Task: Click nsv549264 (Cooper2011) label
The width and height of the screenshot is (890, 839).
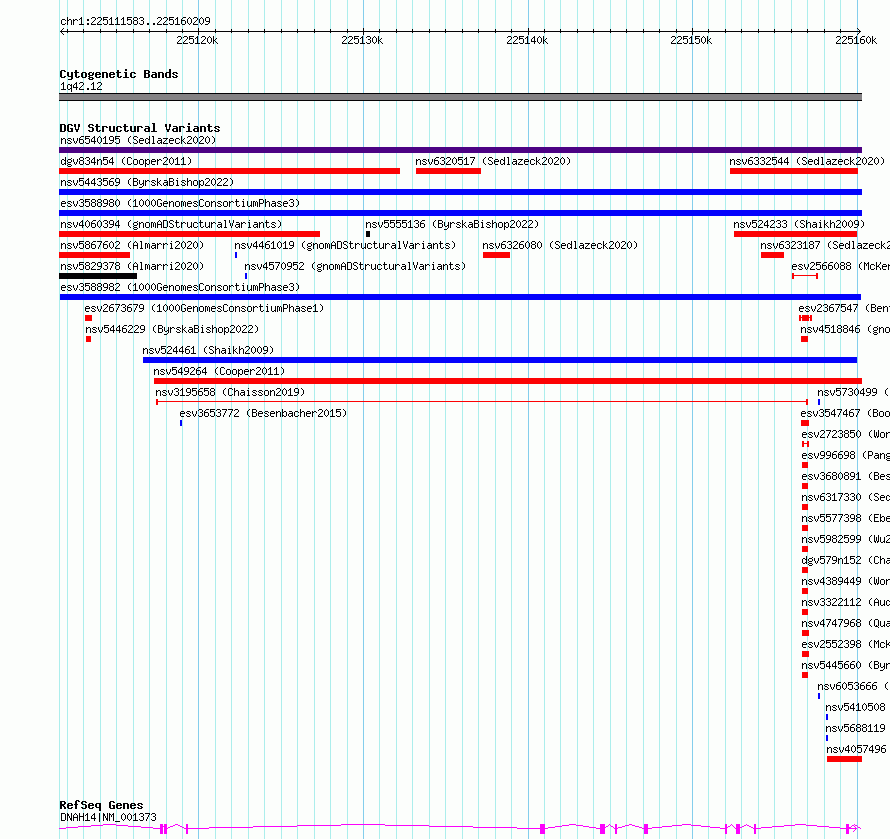Action: point(219,371)
